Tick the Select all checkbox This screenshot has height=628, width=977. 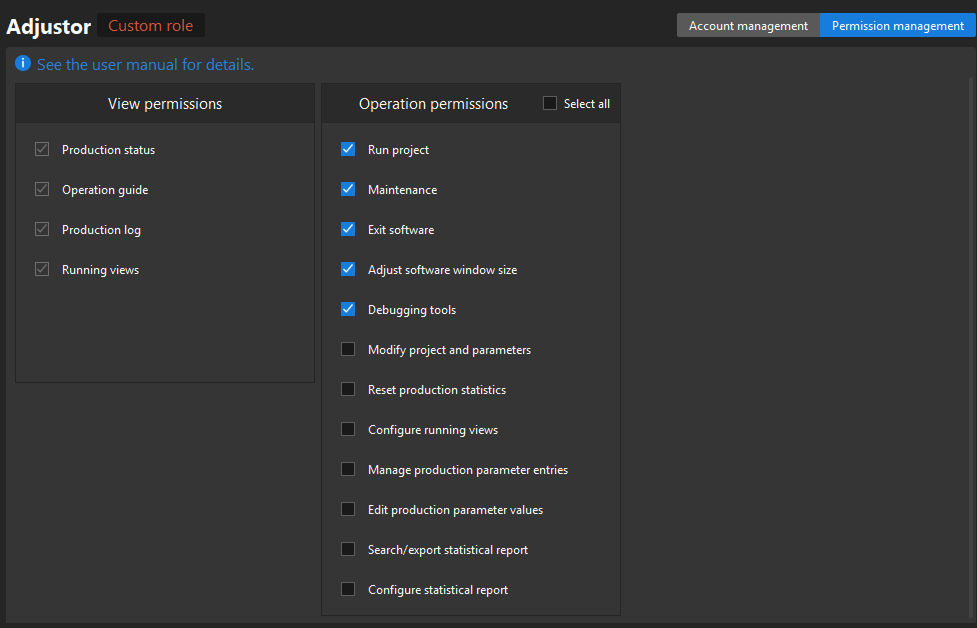(550, 103)
